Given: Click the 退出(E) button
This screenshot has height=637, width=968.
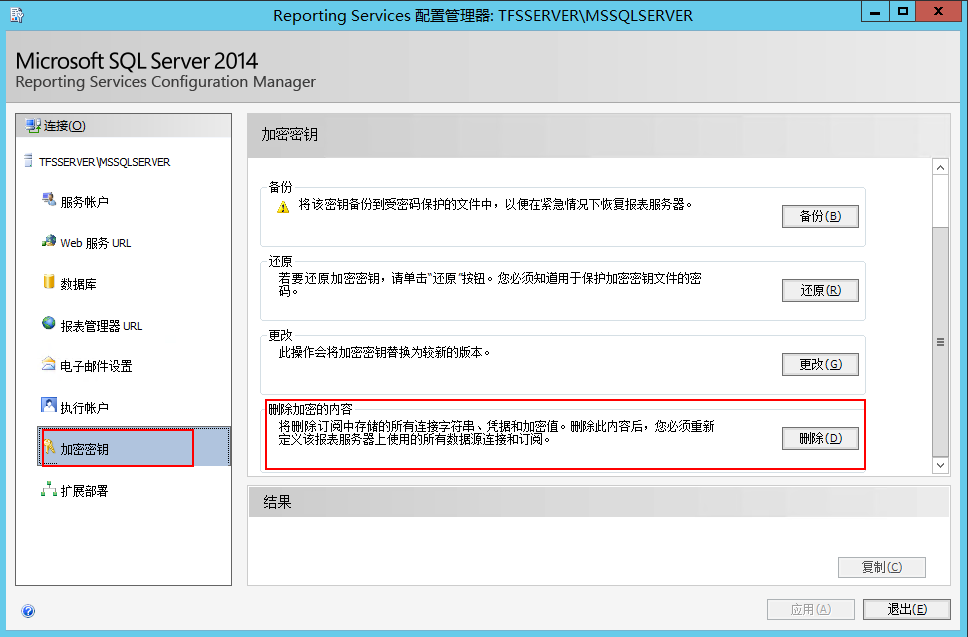Looking at the screenshot, I should [x=907, y=609].
